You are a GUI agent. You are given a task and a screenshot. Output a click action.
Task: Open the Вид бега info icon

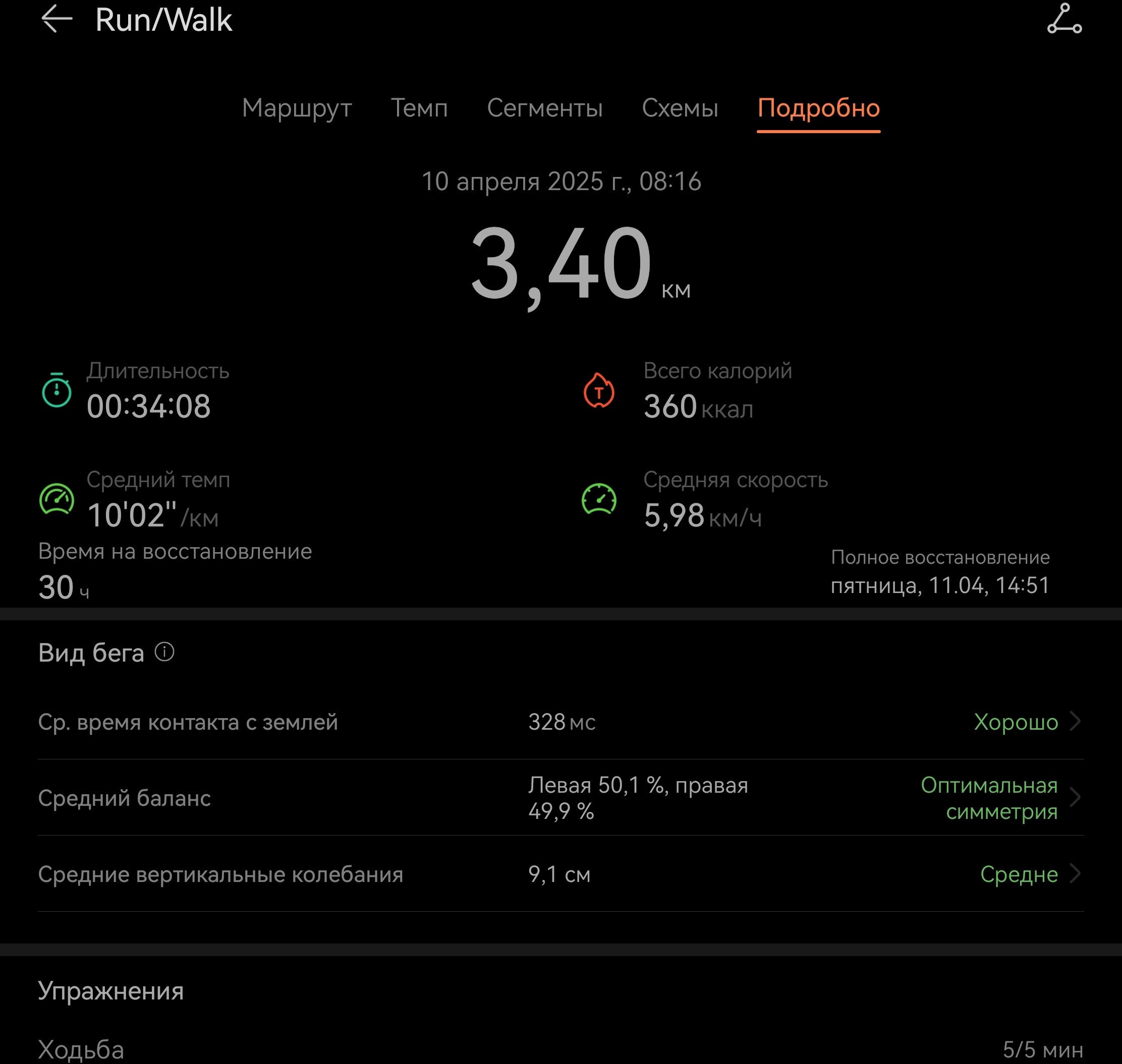(x=164, y=652)
